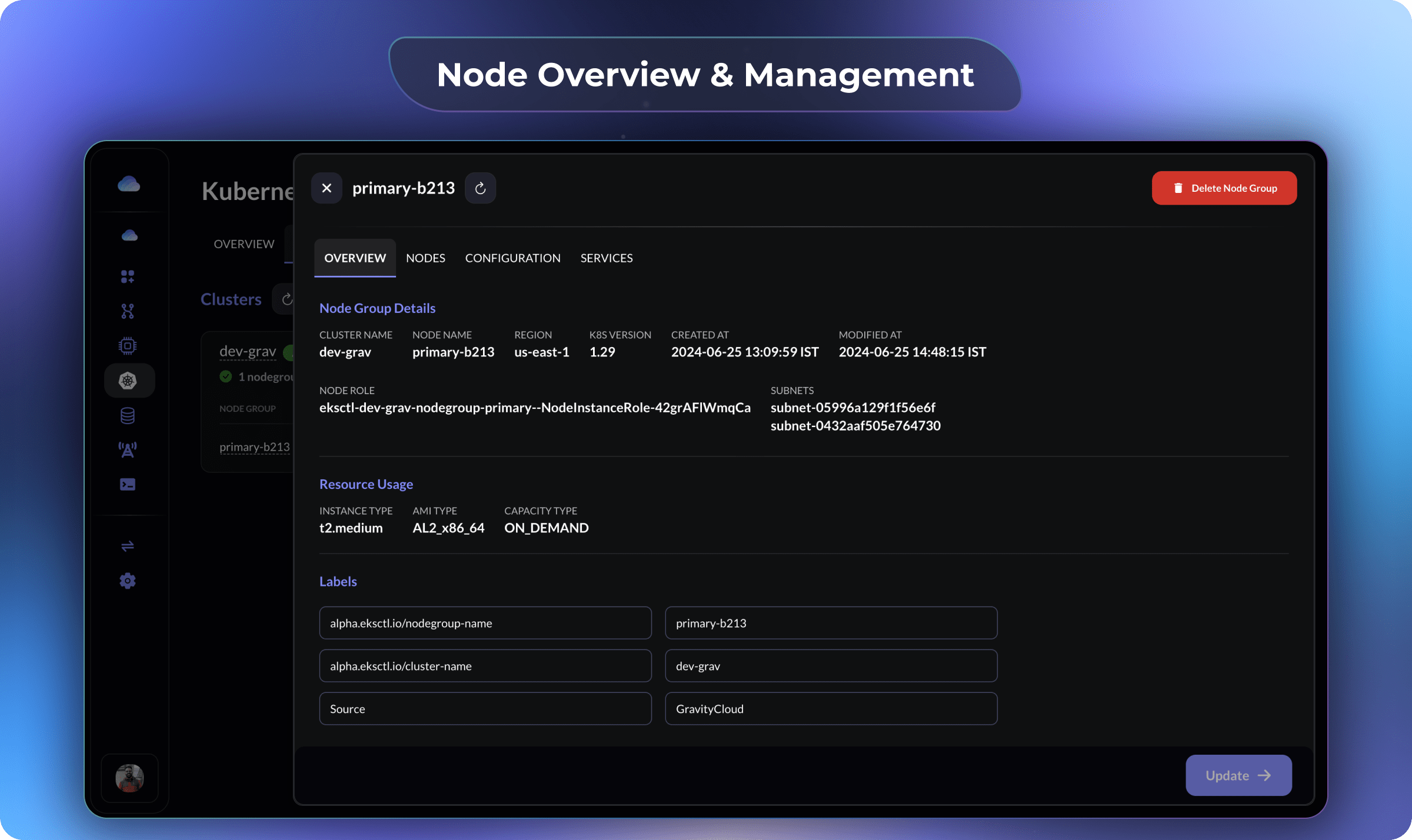Select the CPU chip icon in the sidebar
The image size is (1412, 840).
click(129, 345)
